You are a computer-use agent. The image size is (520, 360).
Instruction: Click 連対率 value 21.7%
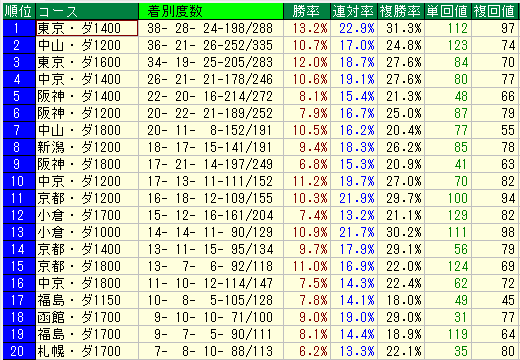pos(354,232)
